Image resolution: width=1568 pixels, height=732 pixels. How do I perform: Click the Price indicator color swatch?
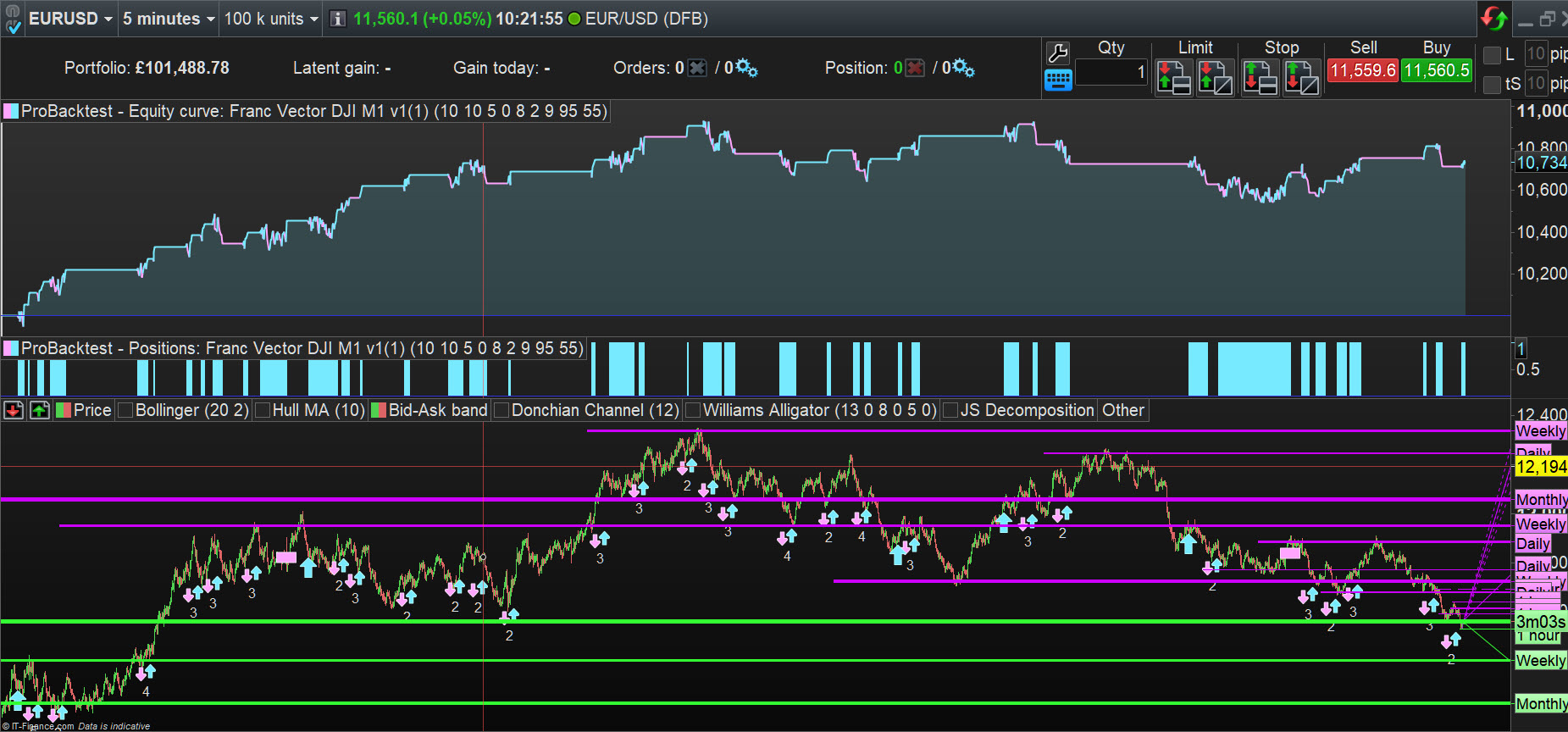pos(64,411)
